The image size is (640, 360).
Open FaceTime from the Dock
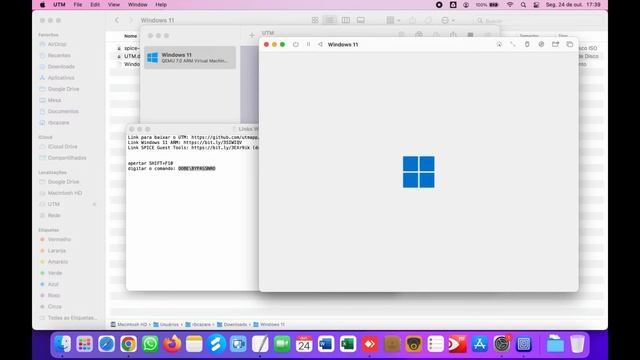click(282, 344)
